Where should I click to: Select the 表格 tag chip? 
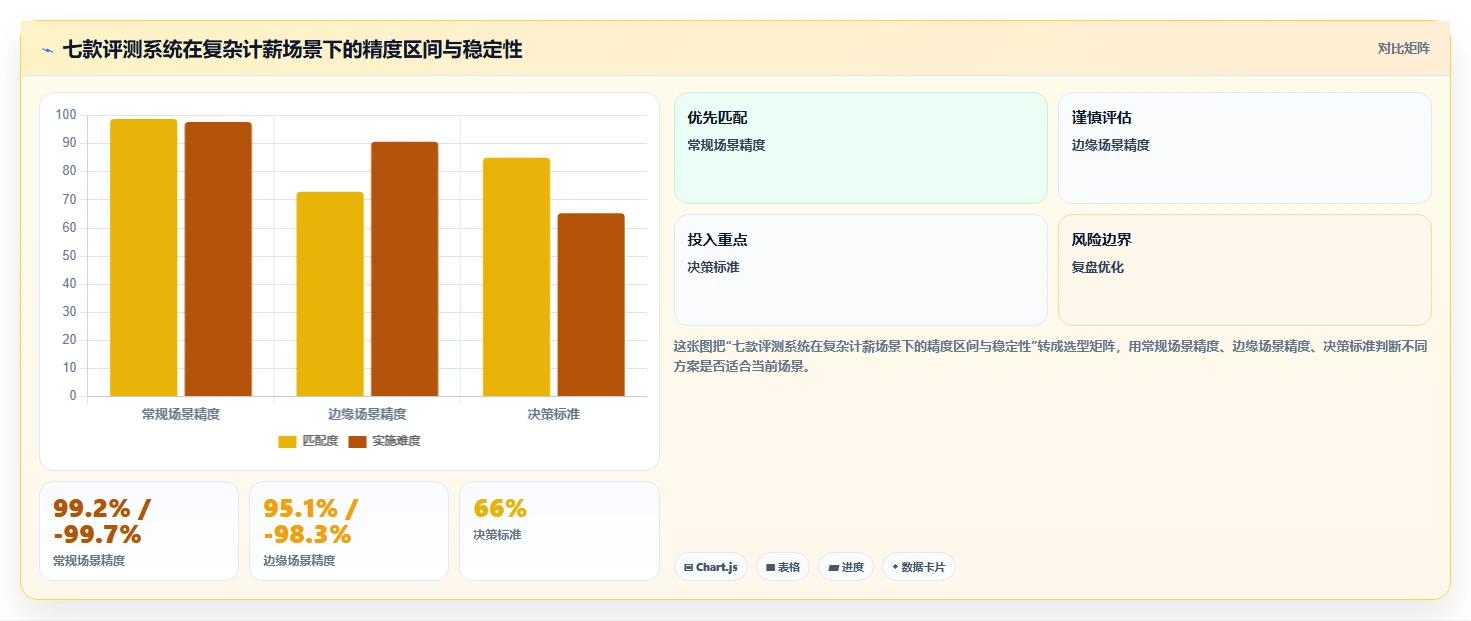[x=783, y=567]
